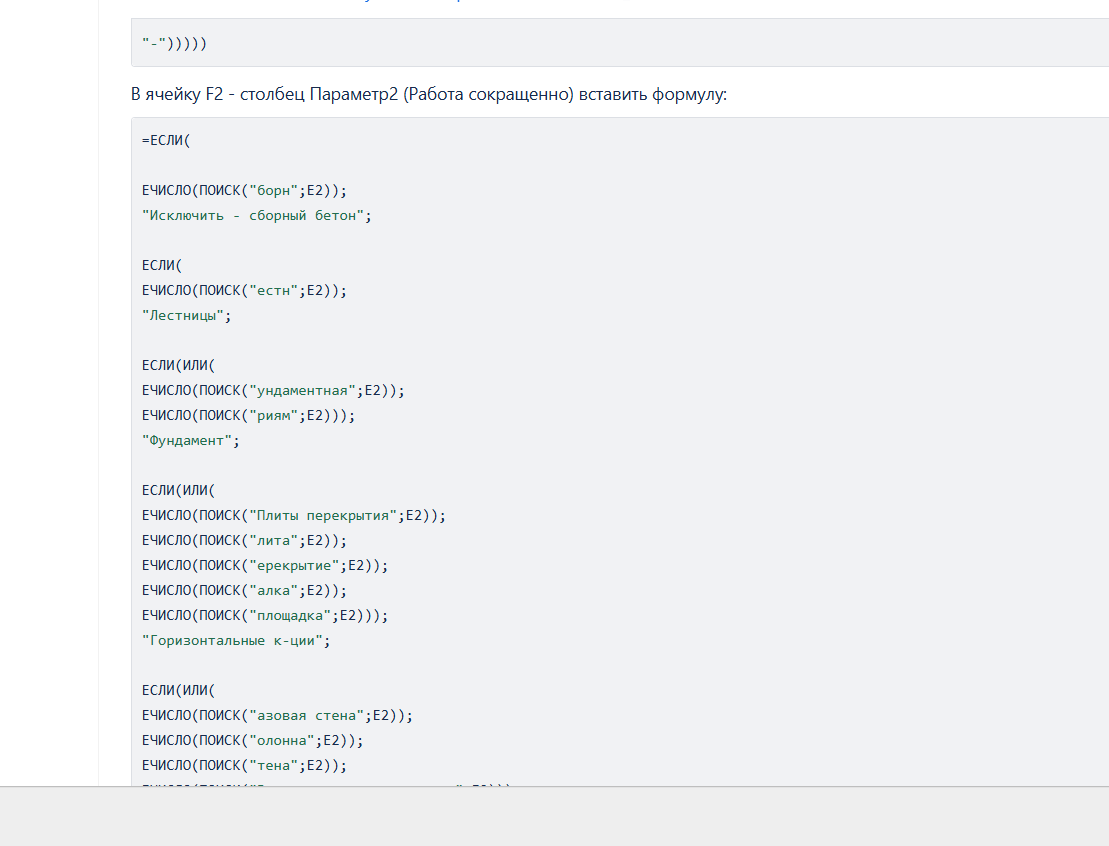1109x846 pixels.
Task: Click the "Лестницы" result string
Action: 186,315
